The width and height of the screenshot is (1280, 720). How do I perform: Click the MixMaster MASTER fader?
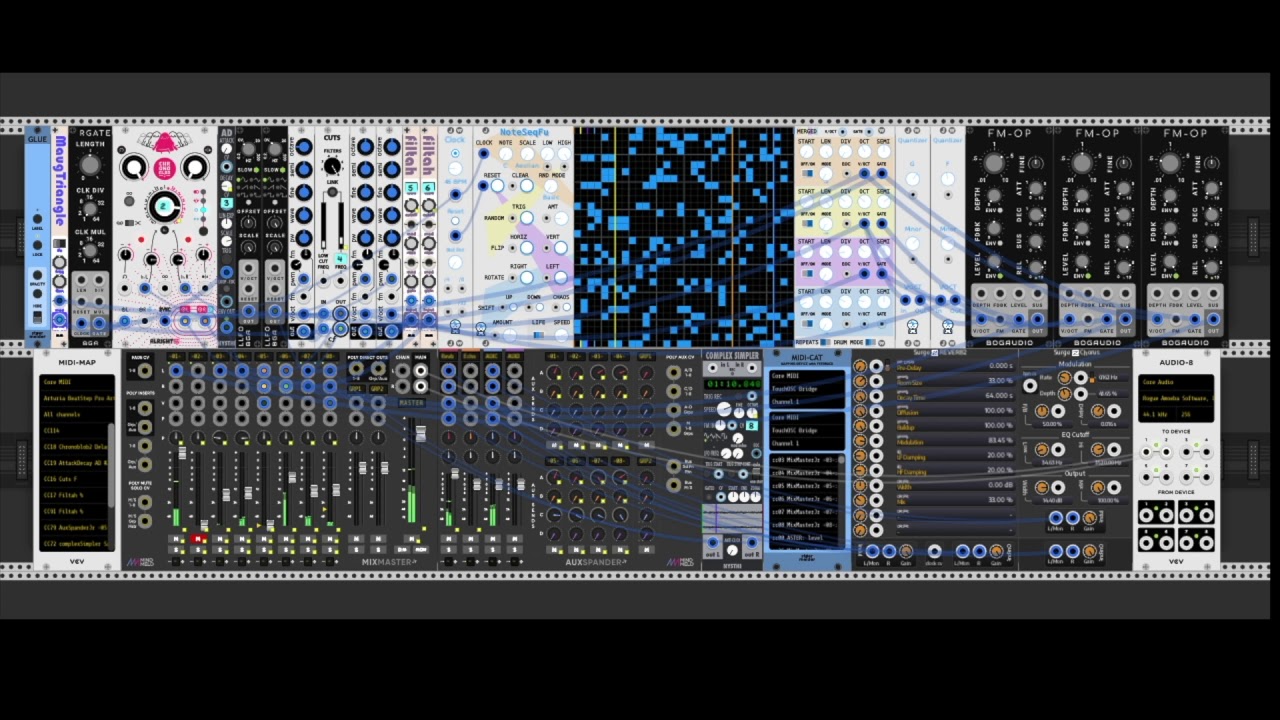pos(420,433)
